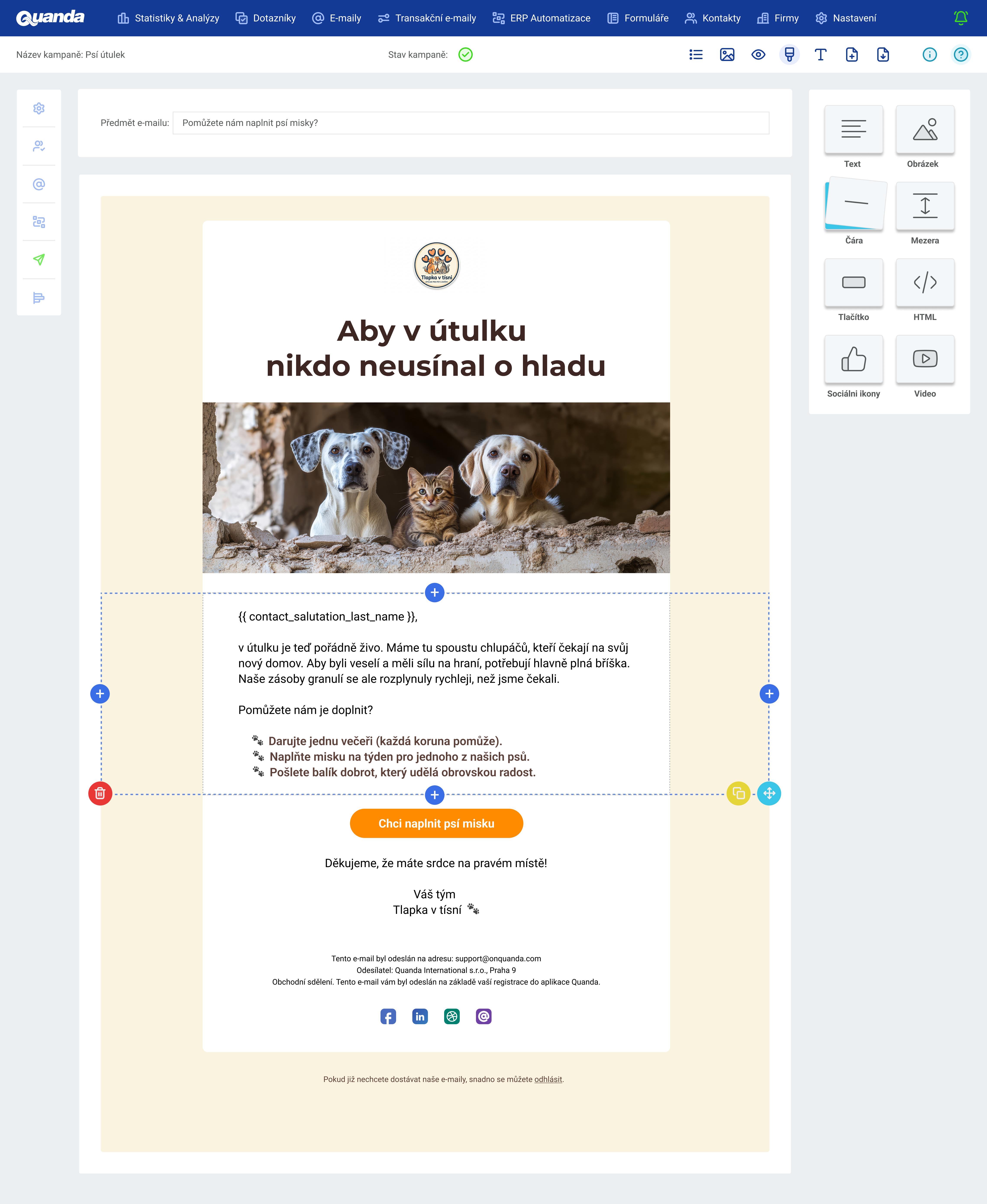987x1204 pixels.
Task: Open the green notification bell
Action: coord(961,18)
